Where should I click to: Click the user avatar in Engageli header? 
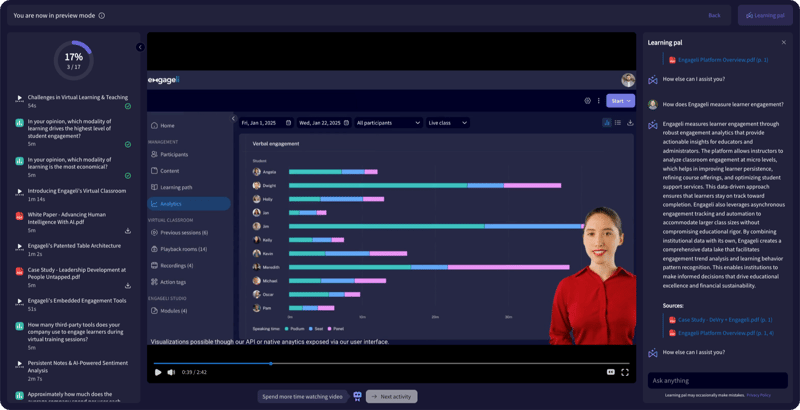(x=628, y=80)
